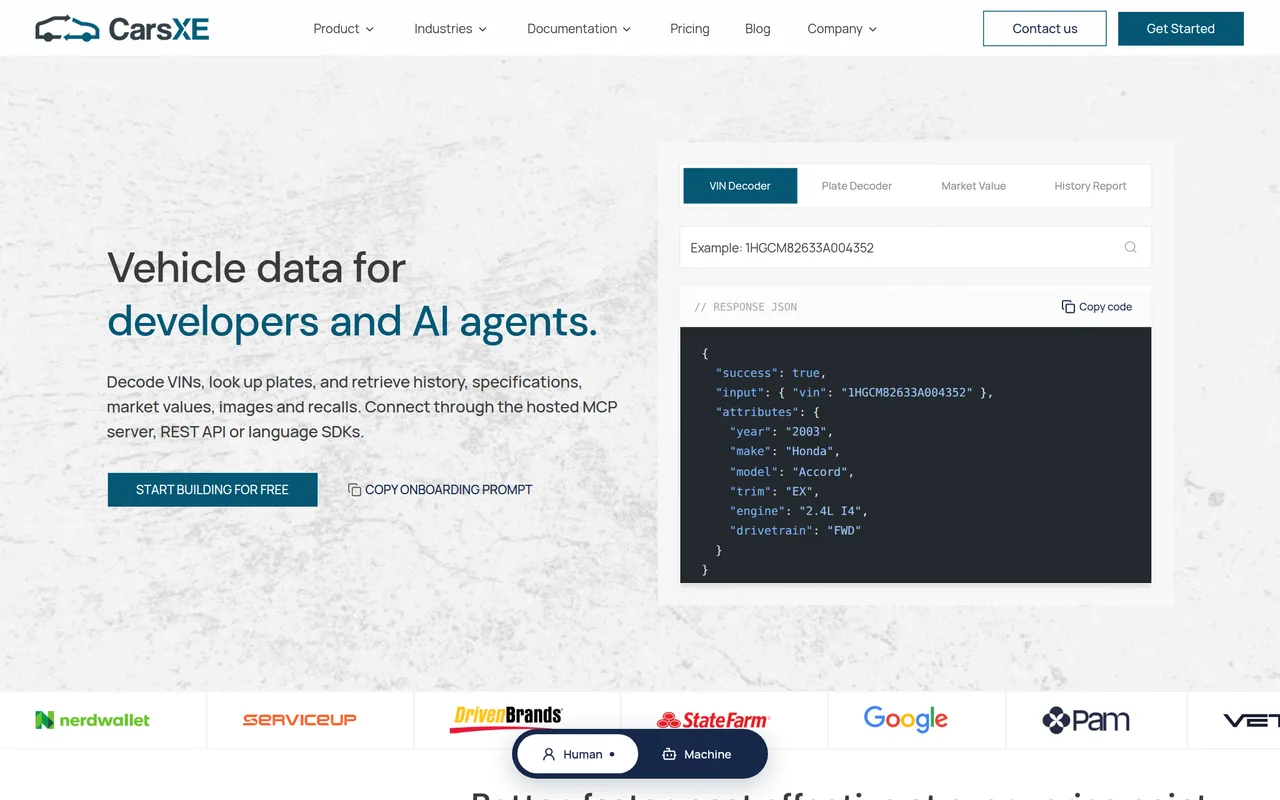Click the copy icon beside Copy code
Viewport: 1280px width, 800px height.
pyautogui.click(x=1068, y=307)
